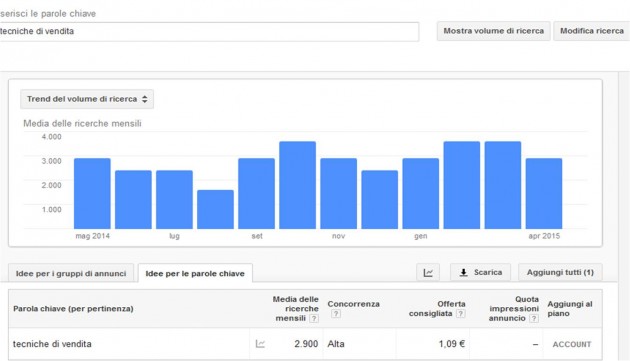
Task: Click Modifica ricerca button
Action: pyautogui.click(x=591, y=31)
